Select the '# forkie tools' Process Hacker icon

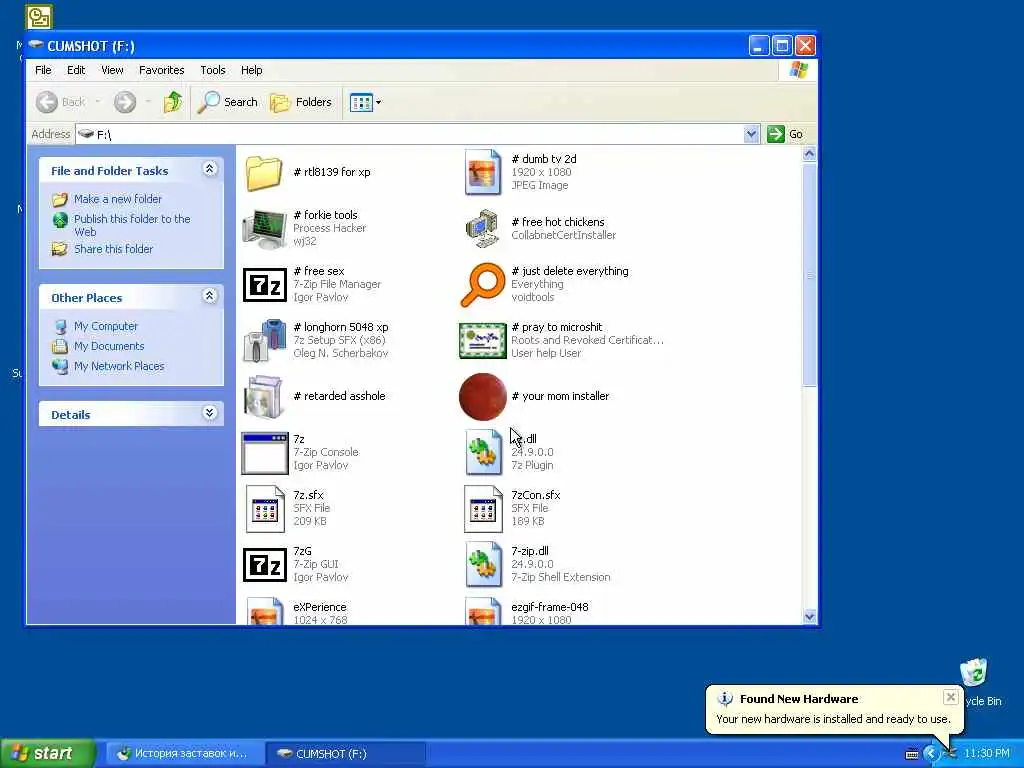coord(264,229)
